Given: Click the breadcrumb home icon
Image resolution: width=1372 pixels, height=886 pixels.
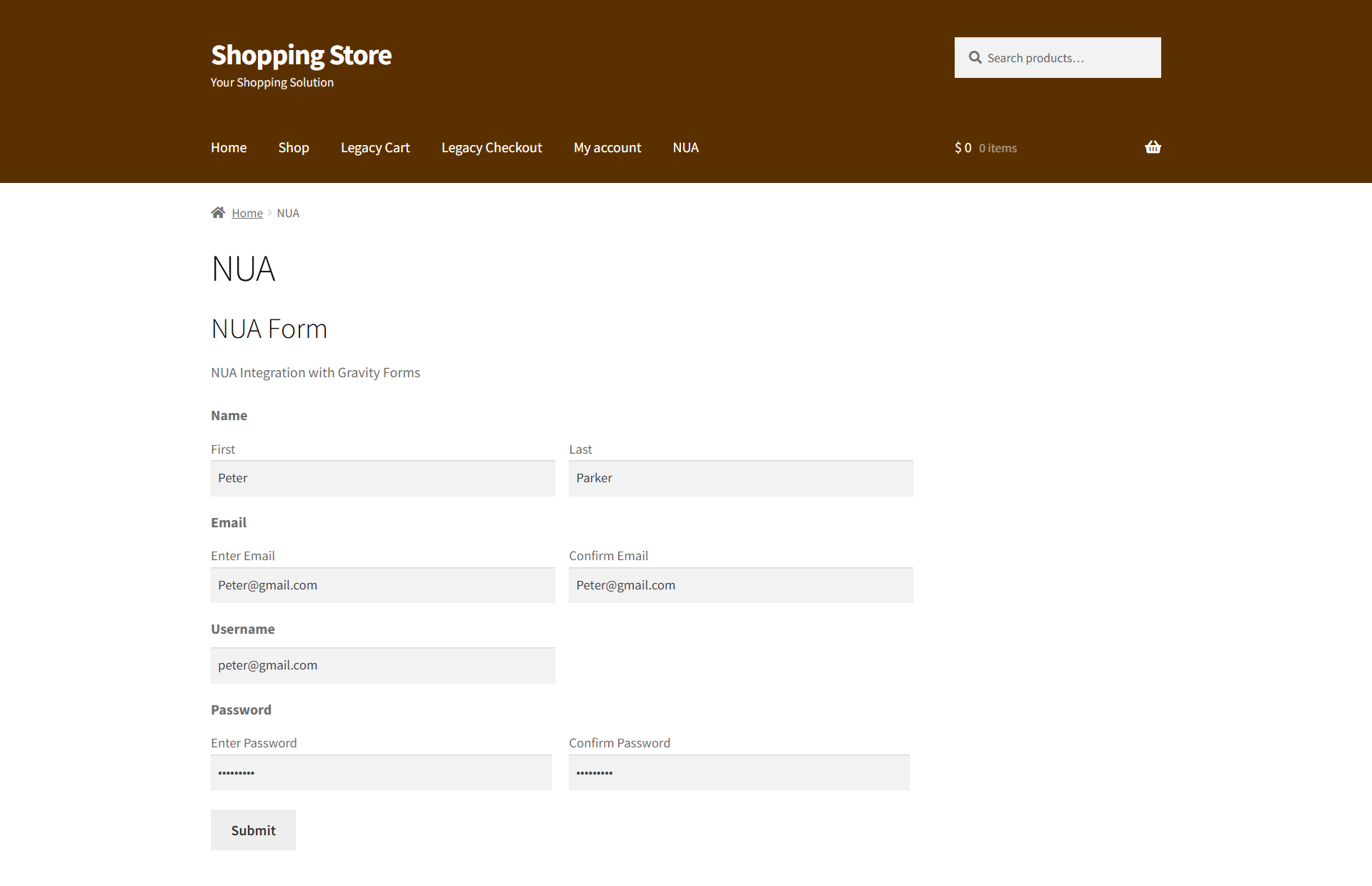Looking at the screenshot, I should 218,213.
